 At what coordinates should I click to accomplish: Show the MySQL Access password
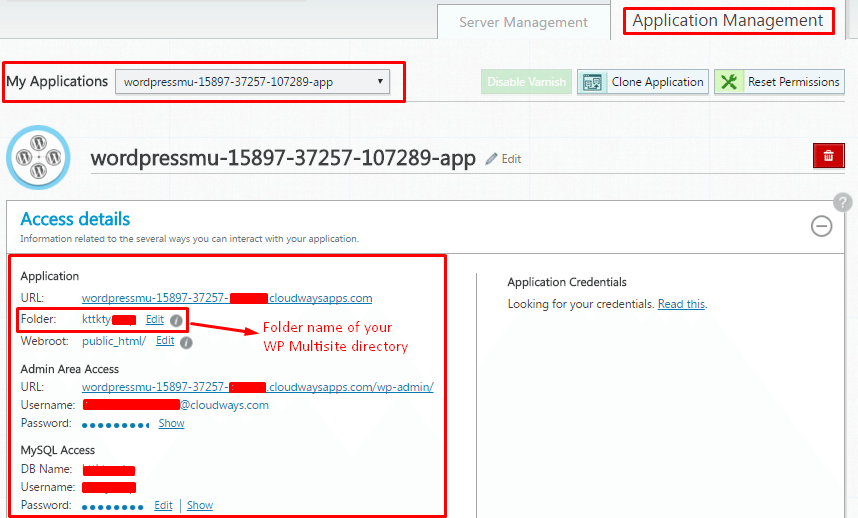coord(200,505)
